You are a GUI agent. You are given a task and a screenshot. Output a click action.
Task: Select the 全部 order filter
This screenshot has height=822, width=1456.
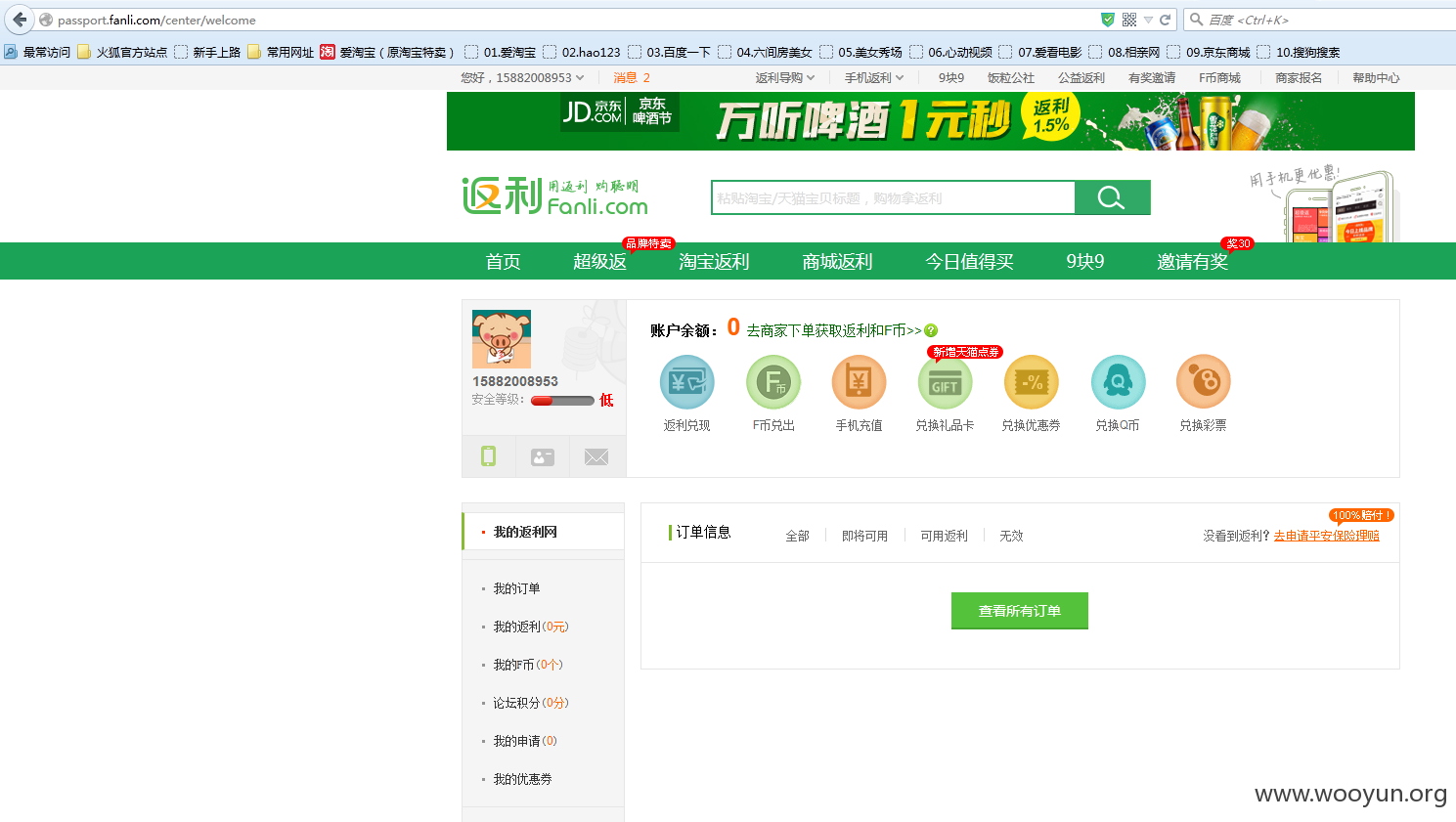pyautogui.click(x=798, y=536)
